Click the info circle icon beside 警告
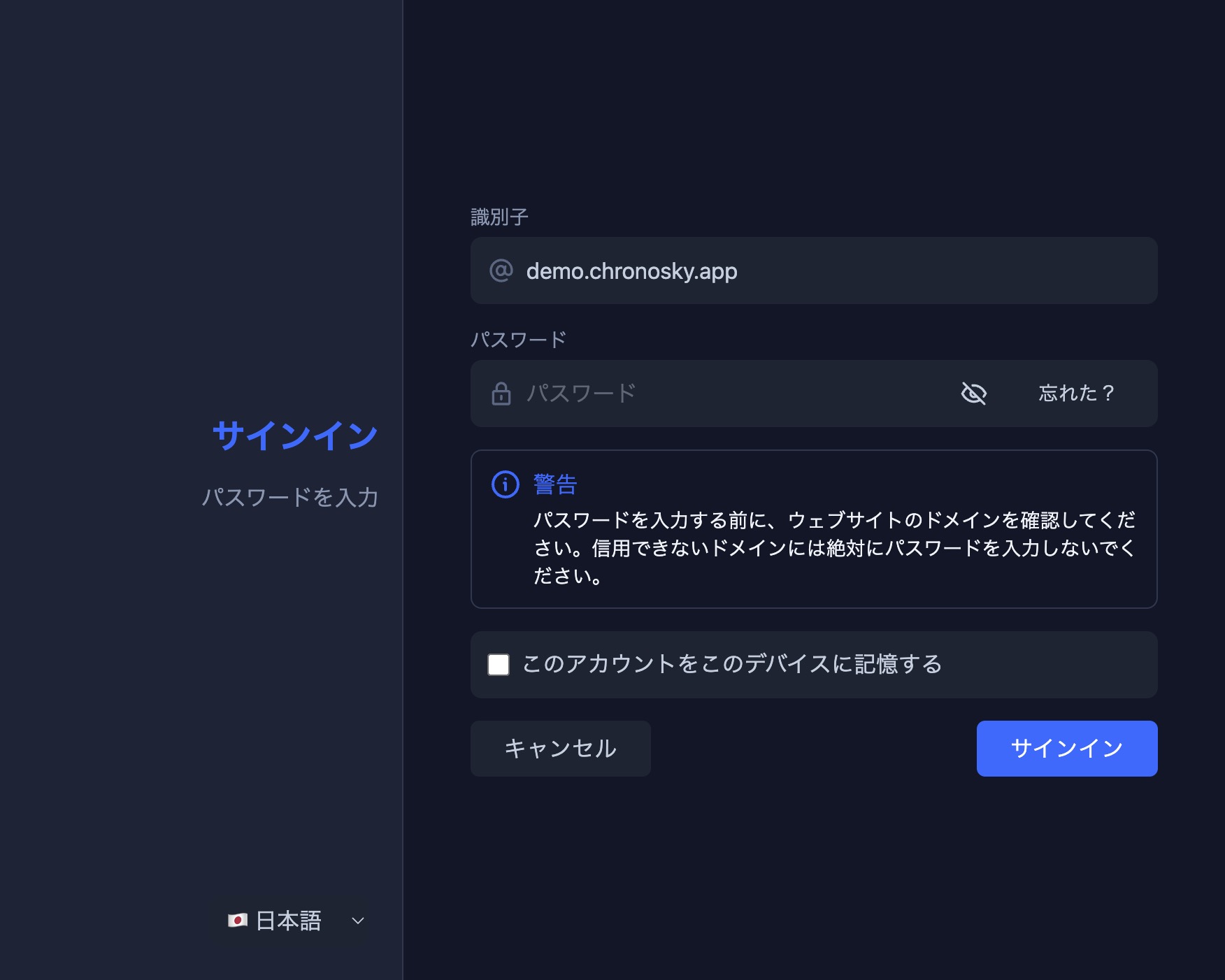 coord(506,484)
